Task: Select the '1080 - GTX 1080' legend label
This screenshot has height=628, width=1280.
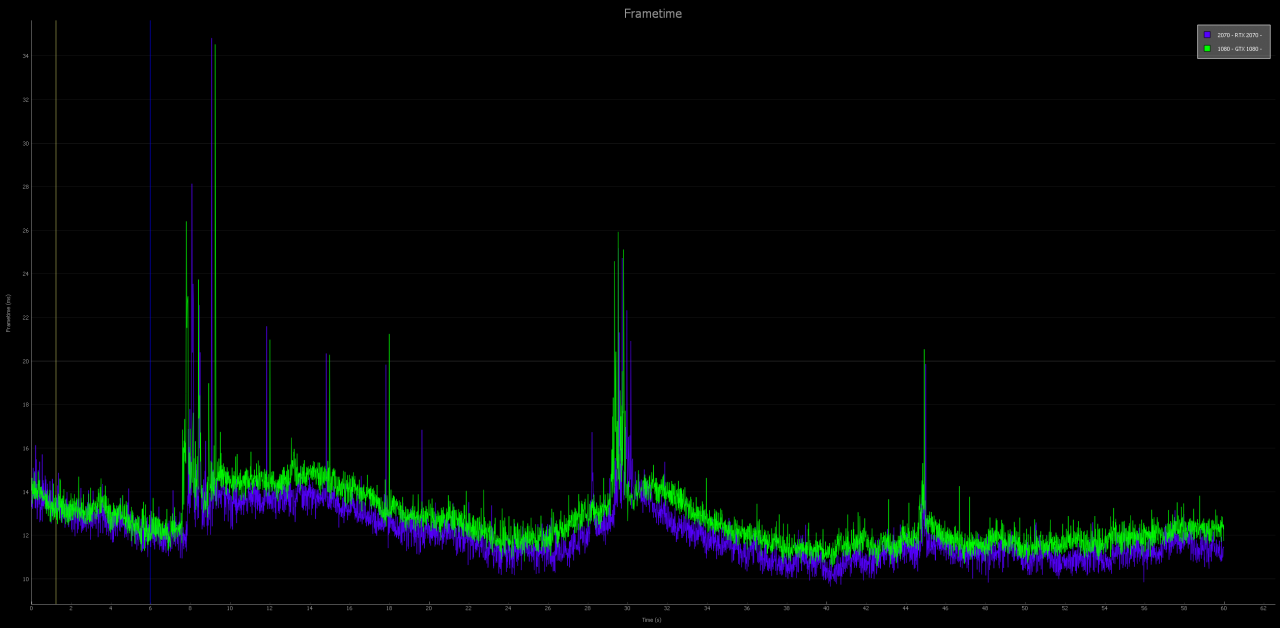Action: [x=1239, y=48]
